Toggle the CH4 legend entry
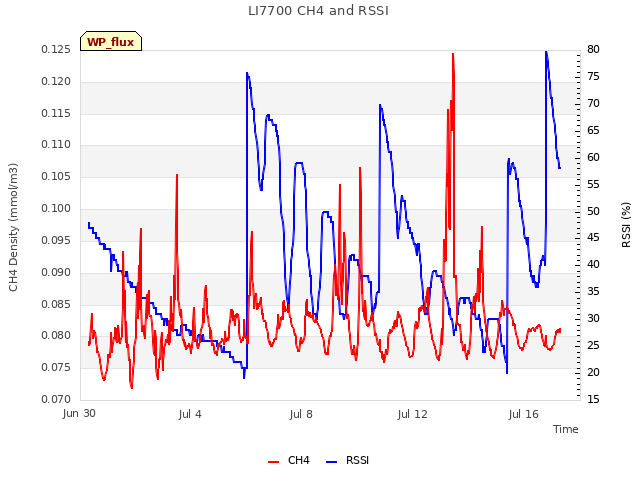This screenshot has height=480, width=640. (x=289, y=460)
